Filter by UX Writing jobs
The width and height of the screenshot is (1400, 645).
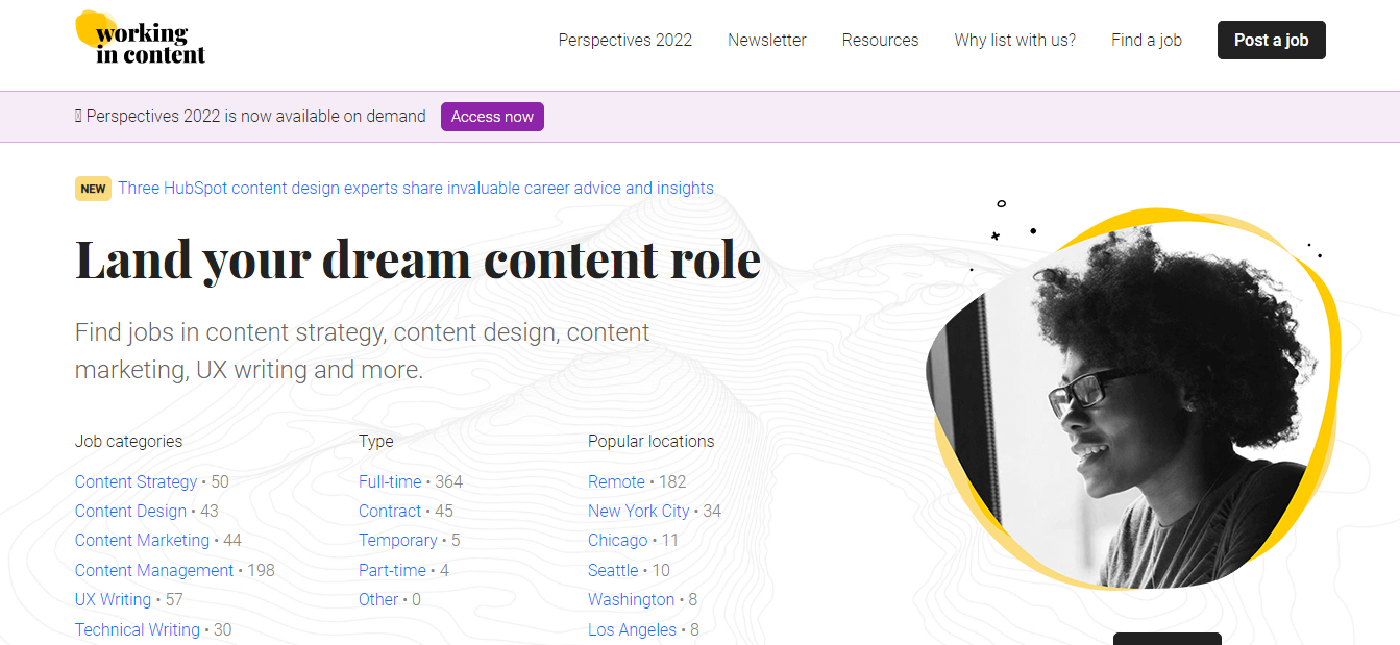point(113,599)
